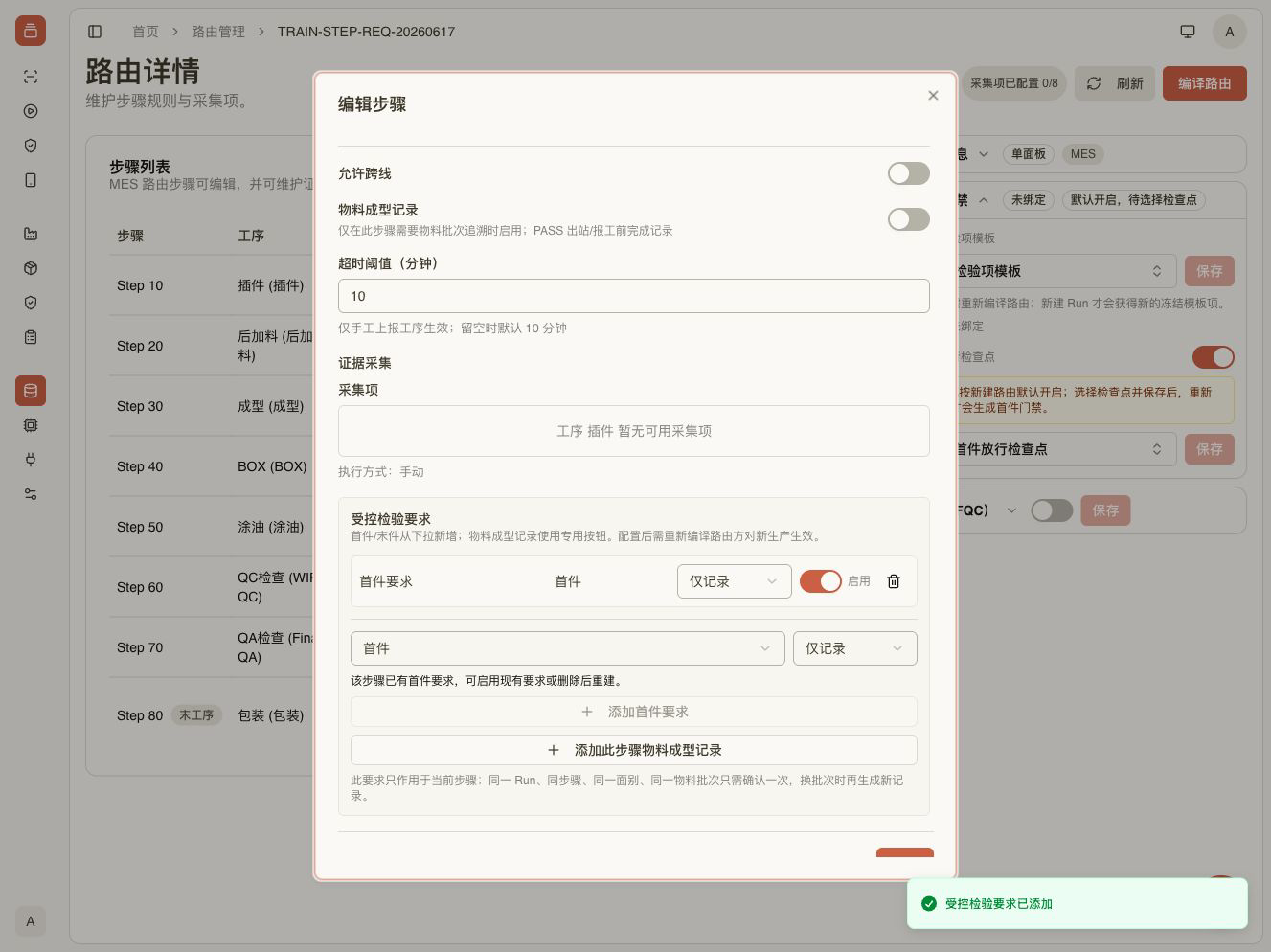Open the clipboard list sidebar icon

31,337
